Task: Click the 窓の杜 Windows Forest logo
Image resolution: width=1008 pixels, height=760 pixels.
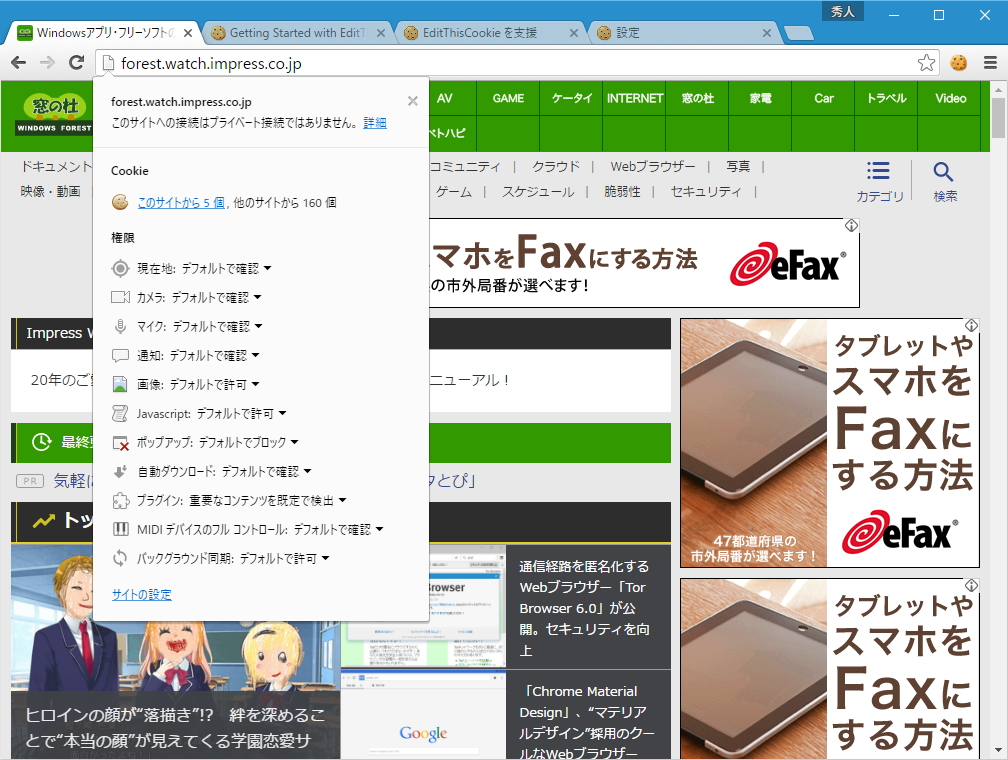Action: click(54, 114)
